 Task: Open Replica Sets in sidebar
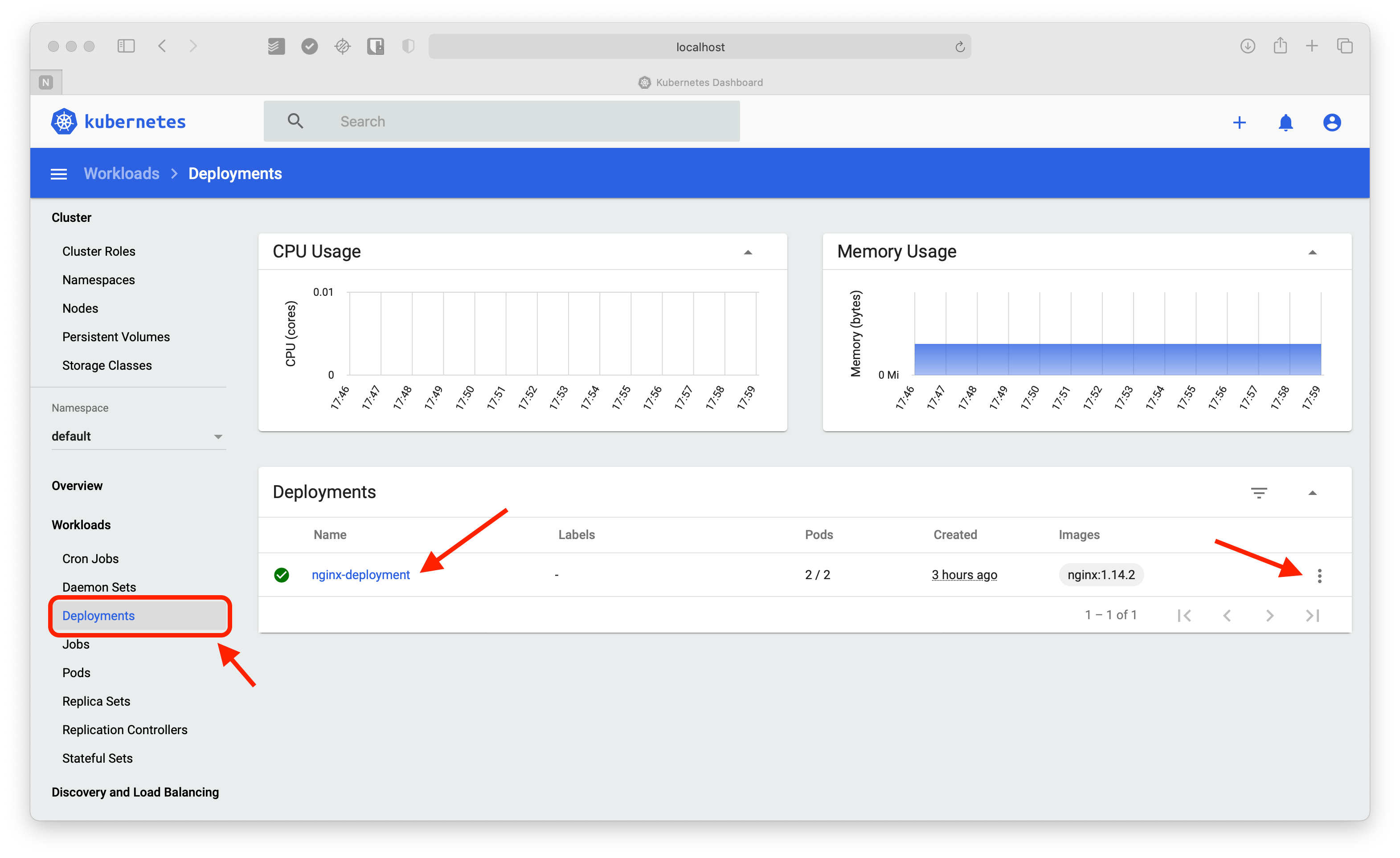tap(96, 701)
